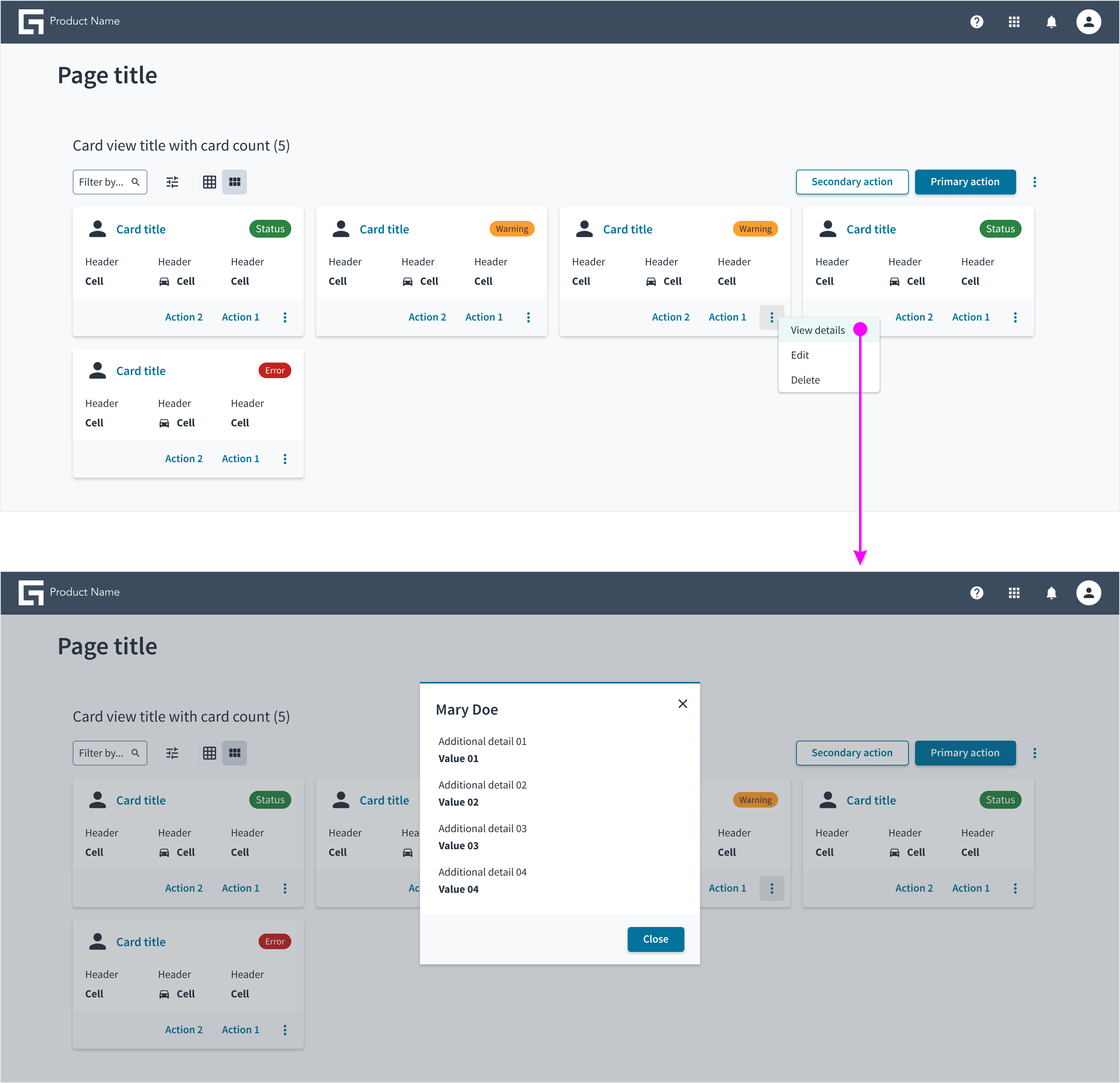Image resolution: width=1120 pixels, height=1083 pixels.
Task: Click the help icon in the top header
Action: 976,22
